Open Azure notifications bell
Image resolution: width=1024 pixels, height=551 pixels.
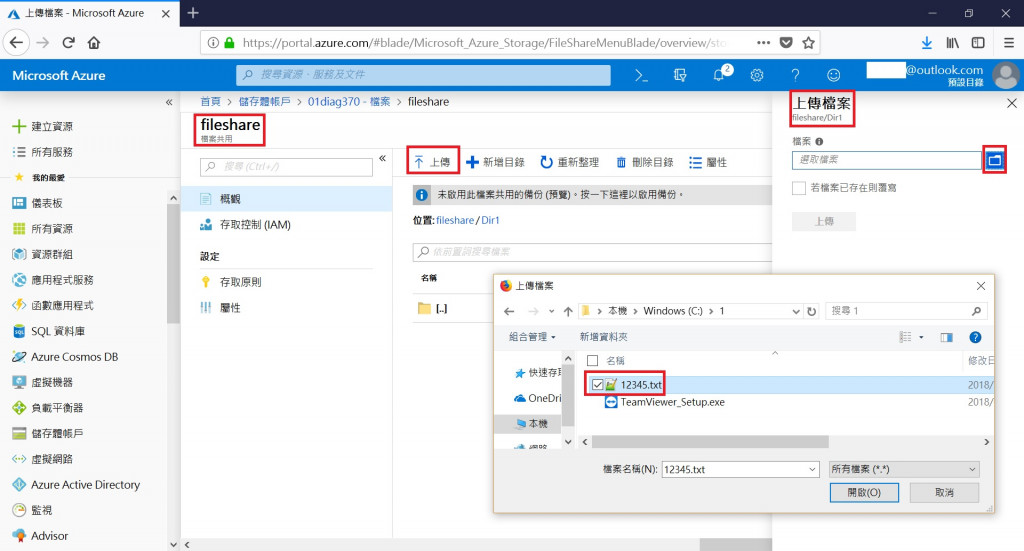point(719,75)
